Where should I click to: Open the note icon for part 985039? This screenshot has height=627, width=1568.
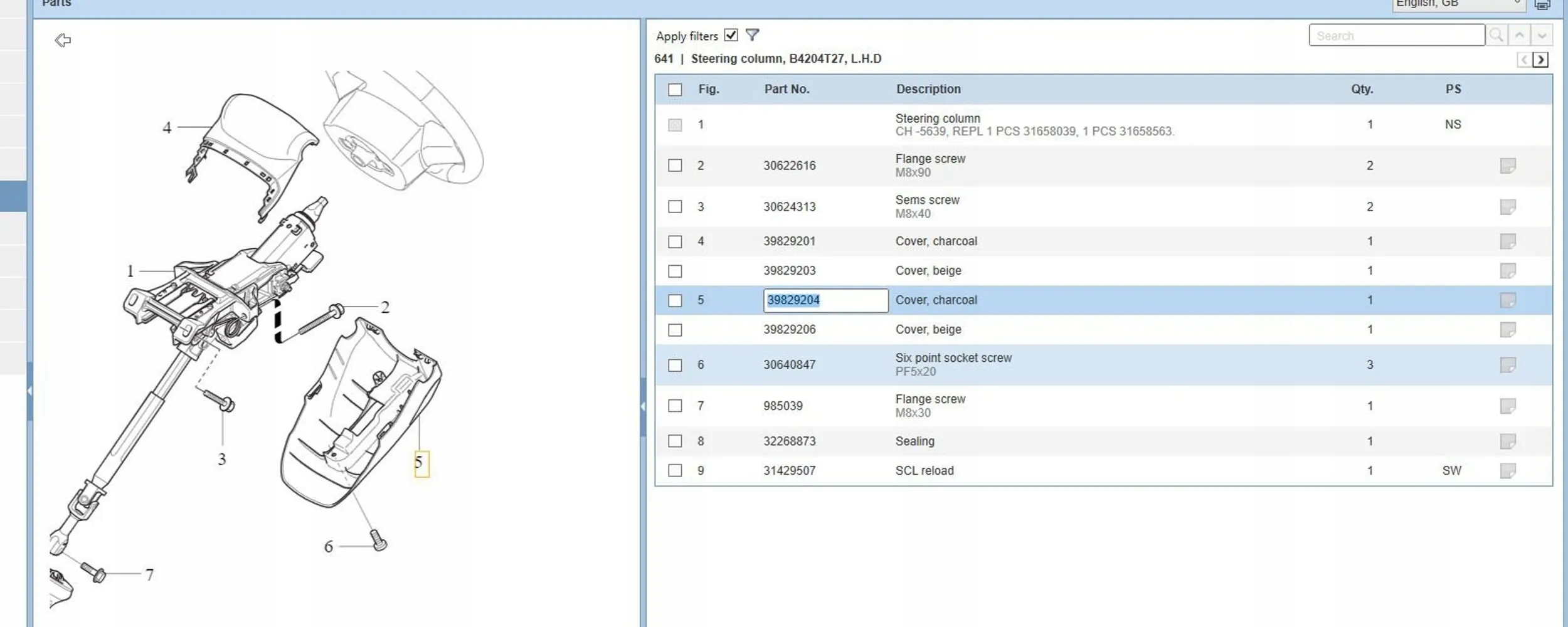[1508, 406]
